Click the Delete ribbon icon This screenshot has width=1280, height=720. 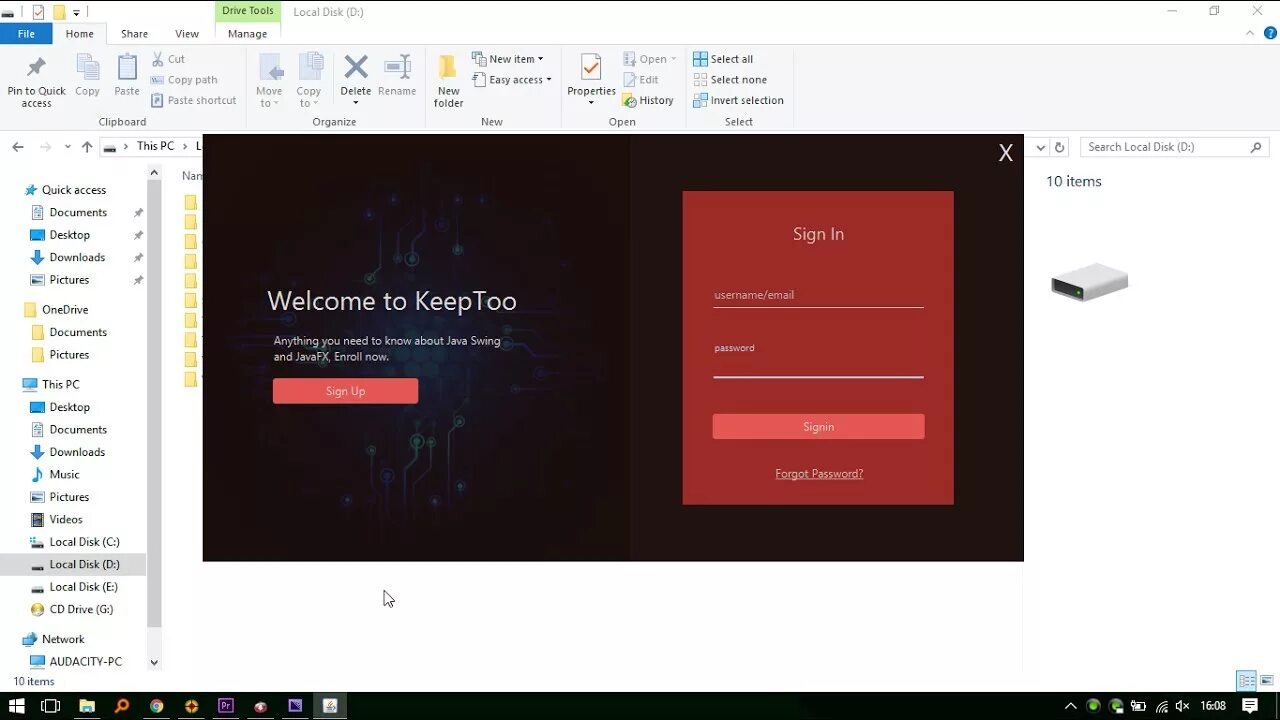[356, 68]
